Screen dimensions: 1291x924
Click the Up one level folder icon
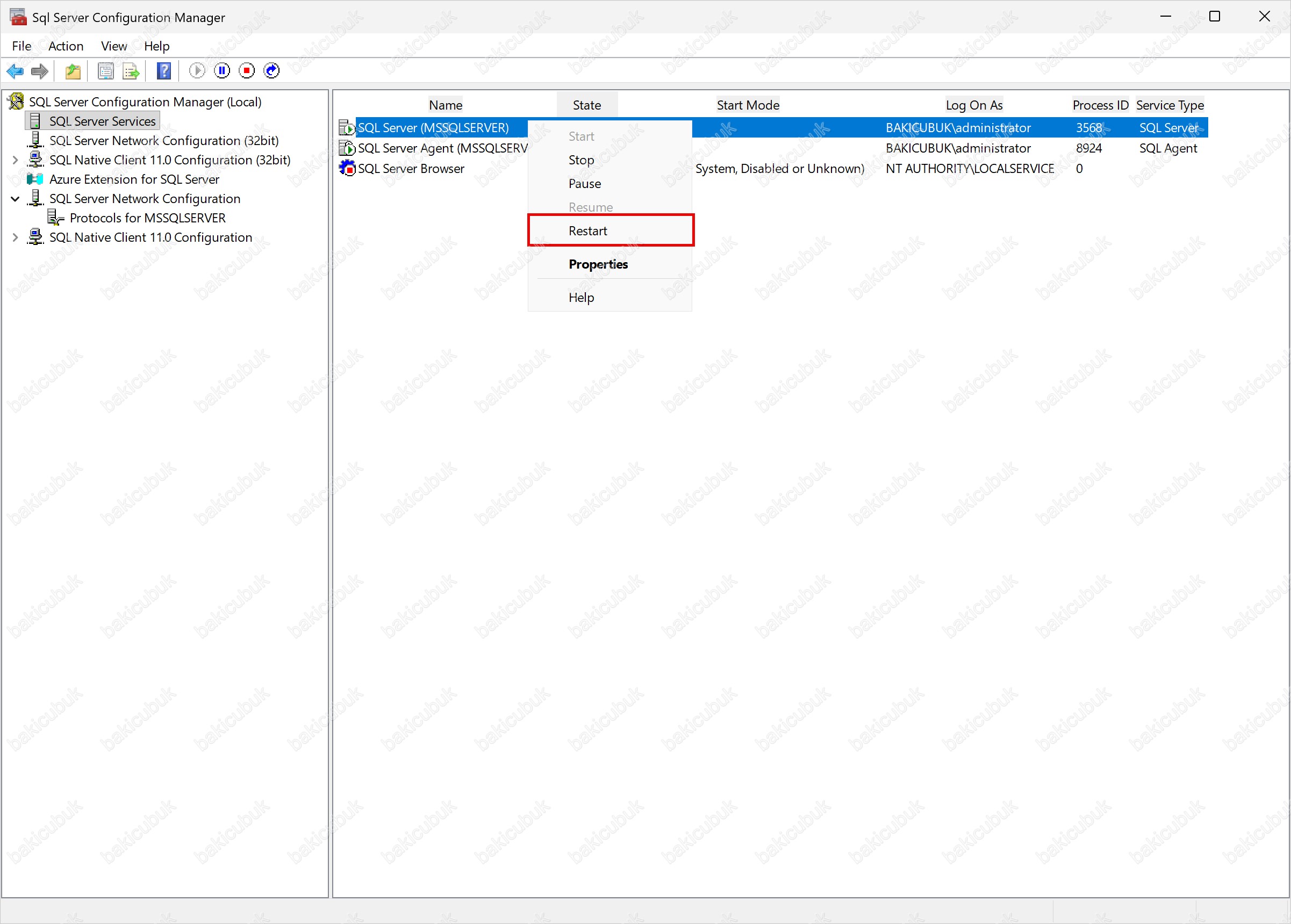[74, 71]
